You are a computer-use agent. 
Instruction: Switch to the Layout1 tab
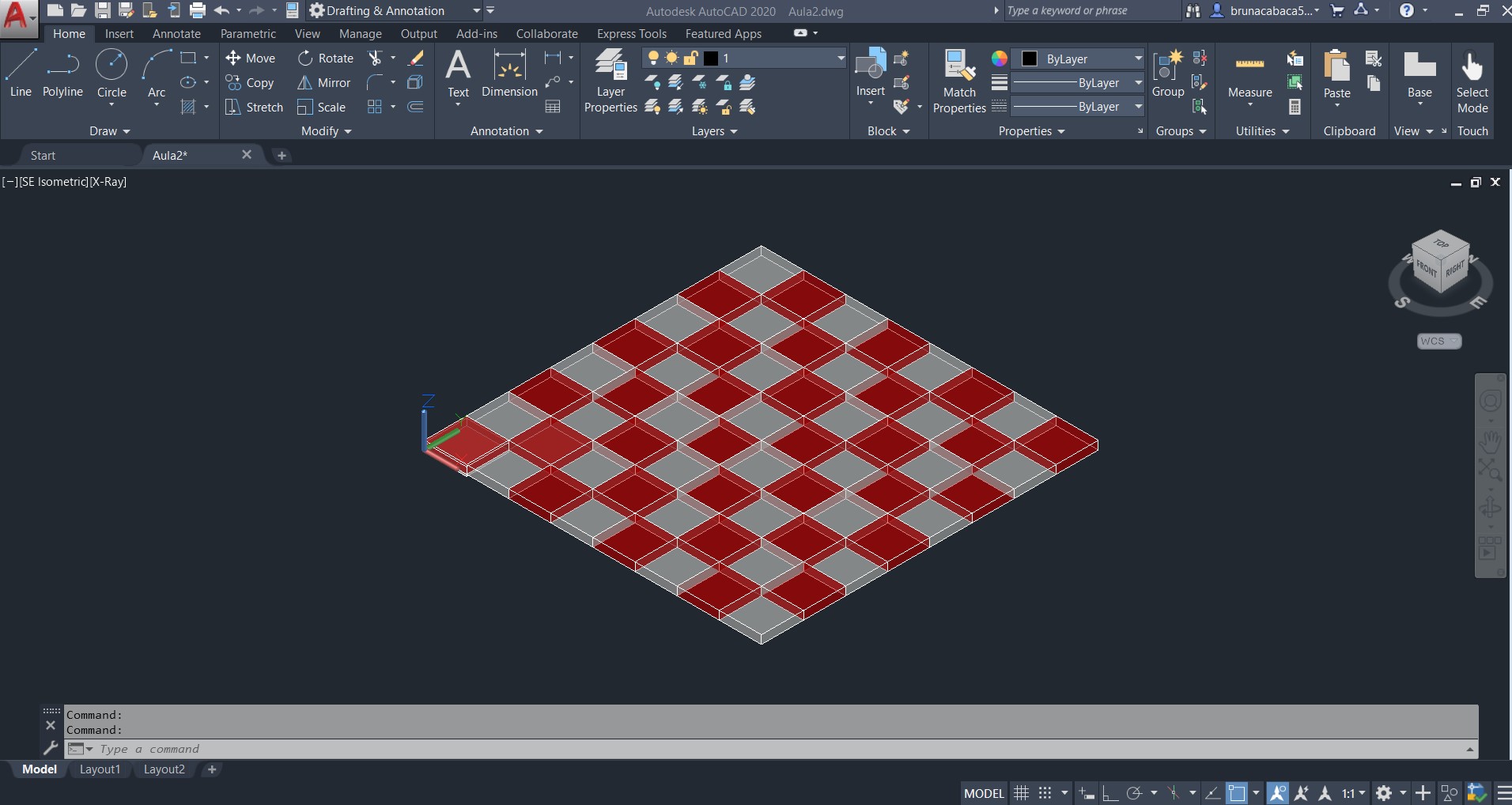tap(100, 769)
